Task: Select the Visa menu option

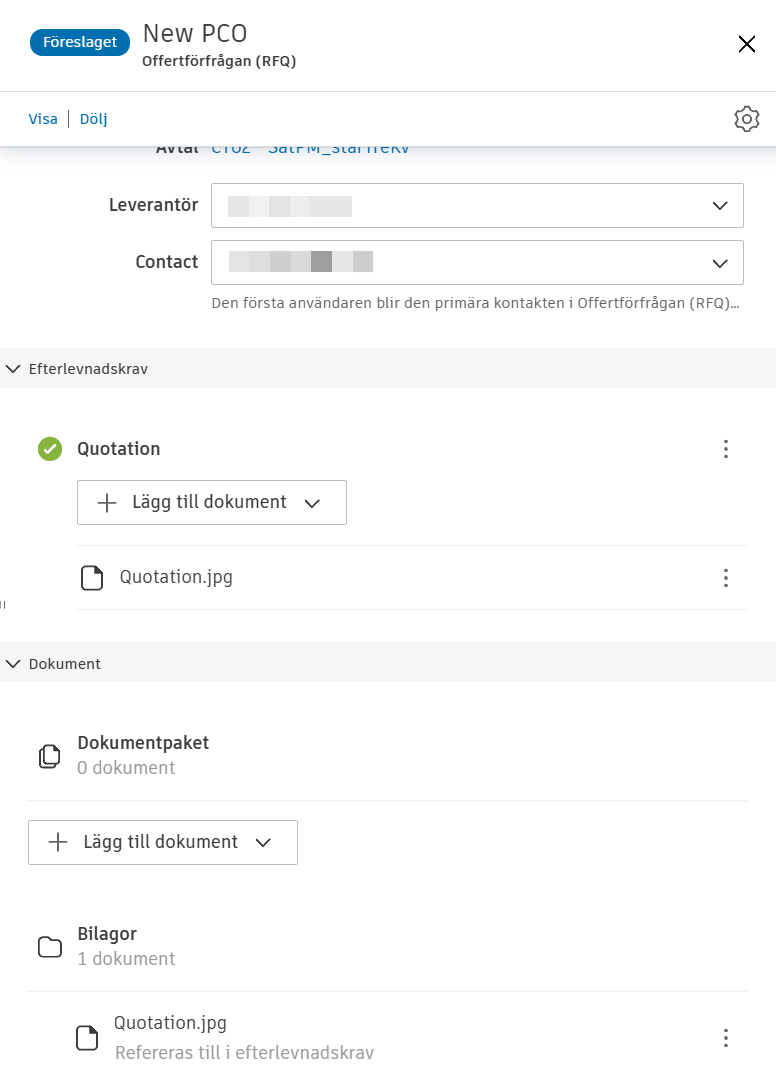Action: [43, 118]
